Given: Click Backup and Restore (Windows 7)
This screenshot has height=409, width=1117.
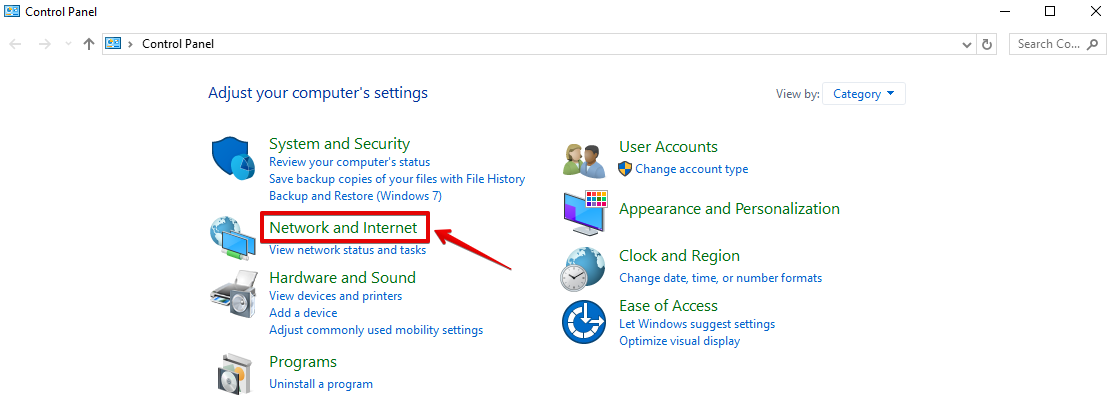Looking at the screenshot, I should [x=354, y=196].
